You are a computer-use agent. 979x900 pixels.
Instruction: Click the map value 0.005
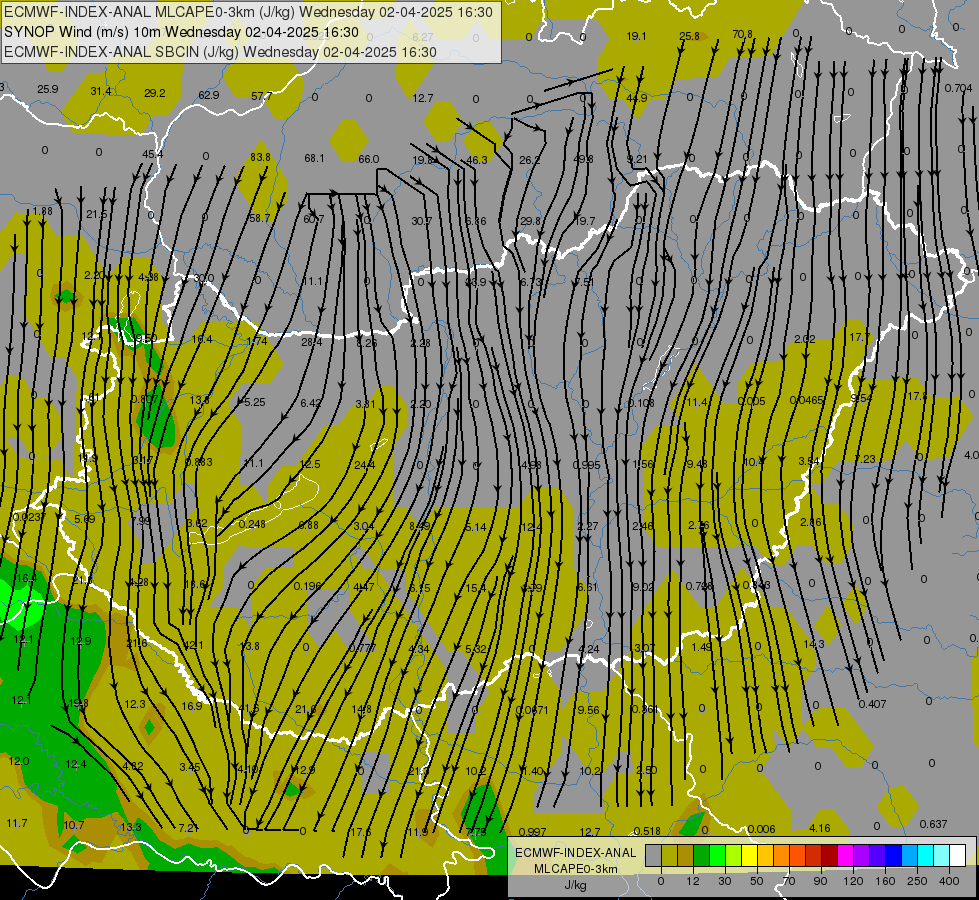pos(751,401)
